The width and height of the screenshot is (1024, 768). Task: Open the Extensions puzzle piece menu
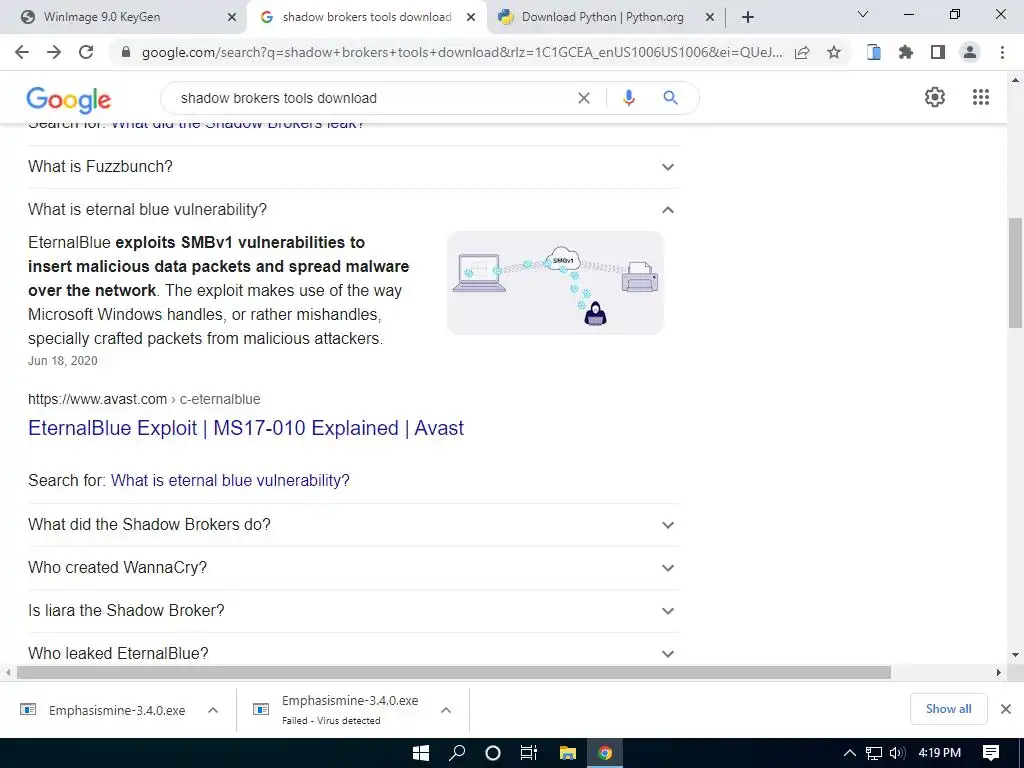pos(906,52)
